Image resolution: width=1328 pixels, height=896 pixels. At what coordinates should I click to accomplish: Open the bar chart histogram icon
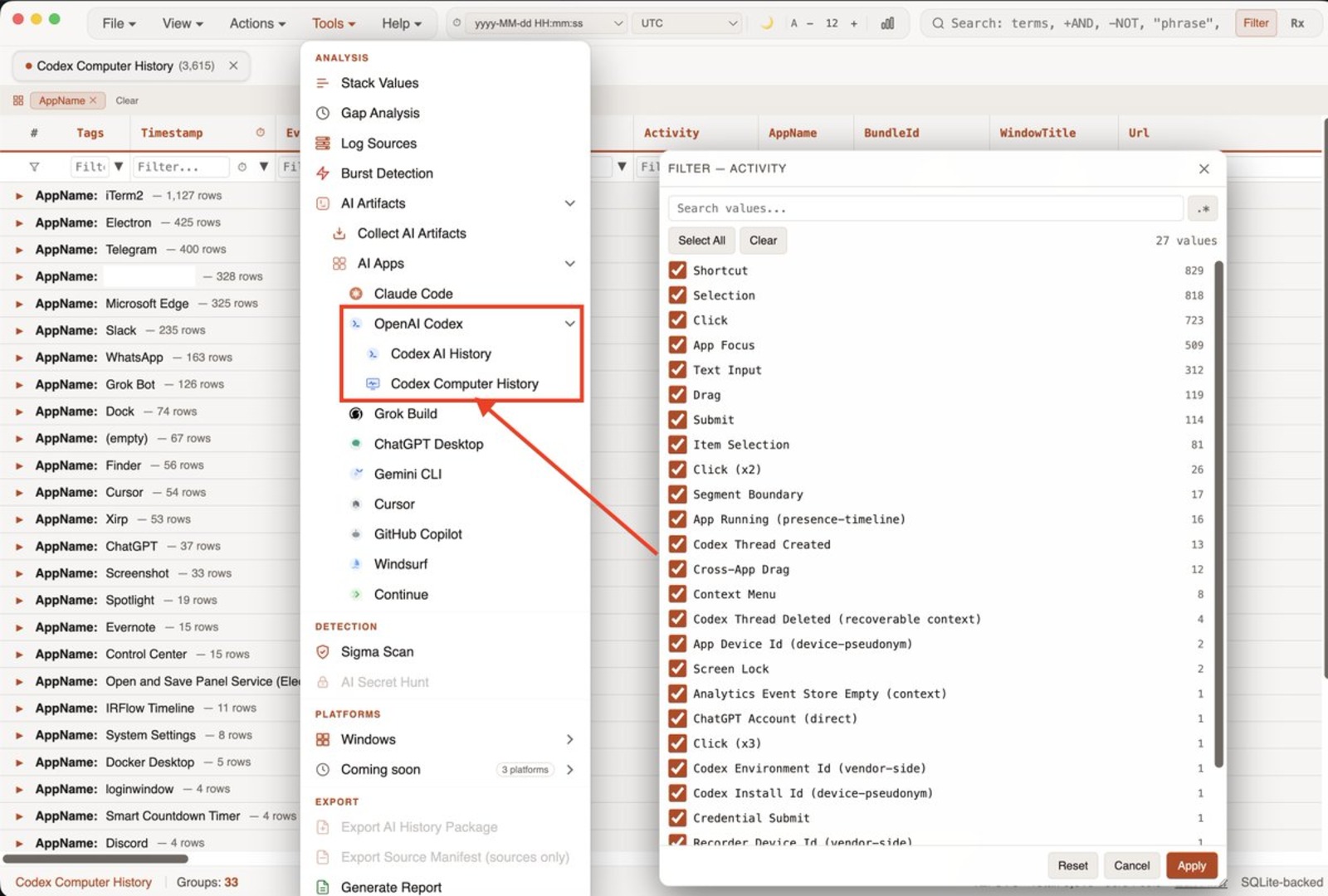[887, 23]
